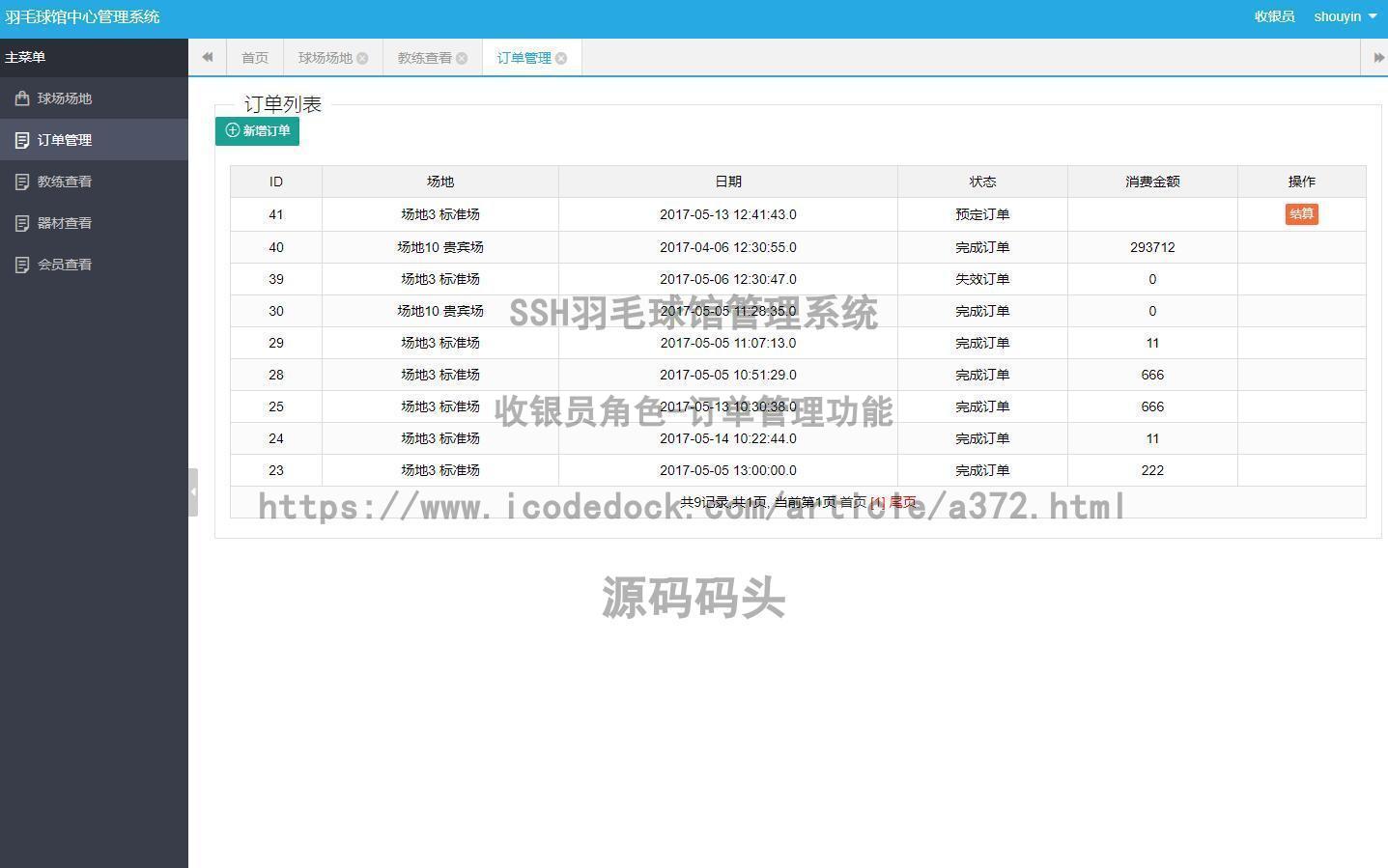The height and width of the screenshot is (868, 1388).
Task: Open 教练查看 via its coach icon
Action: point(21,181)
